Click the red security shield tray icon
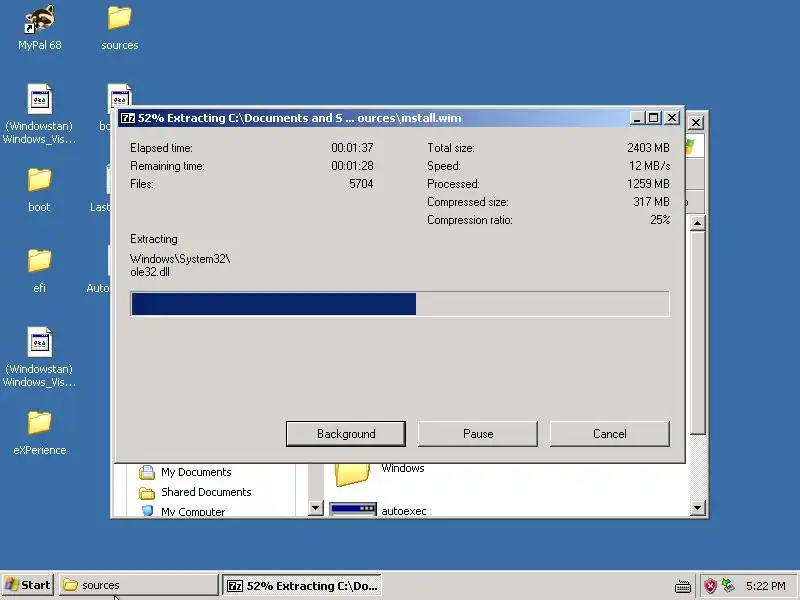The width and height of the screenshot is (800, 600). [710, 586]
